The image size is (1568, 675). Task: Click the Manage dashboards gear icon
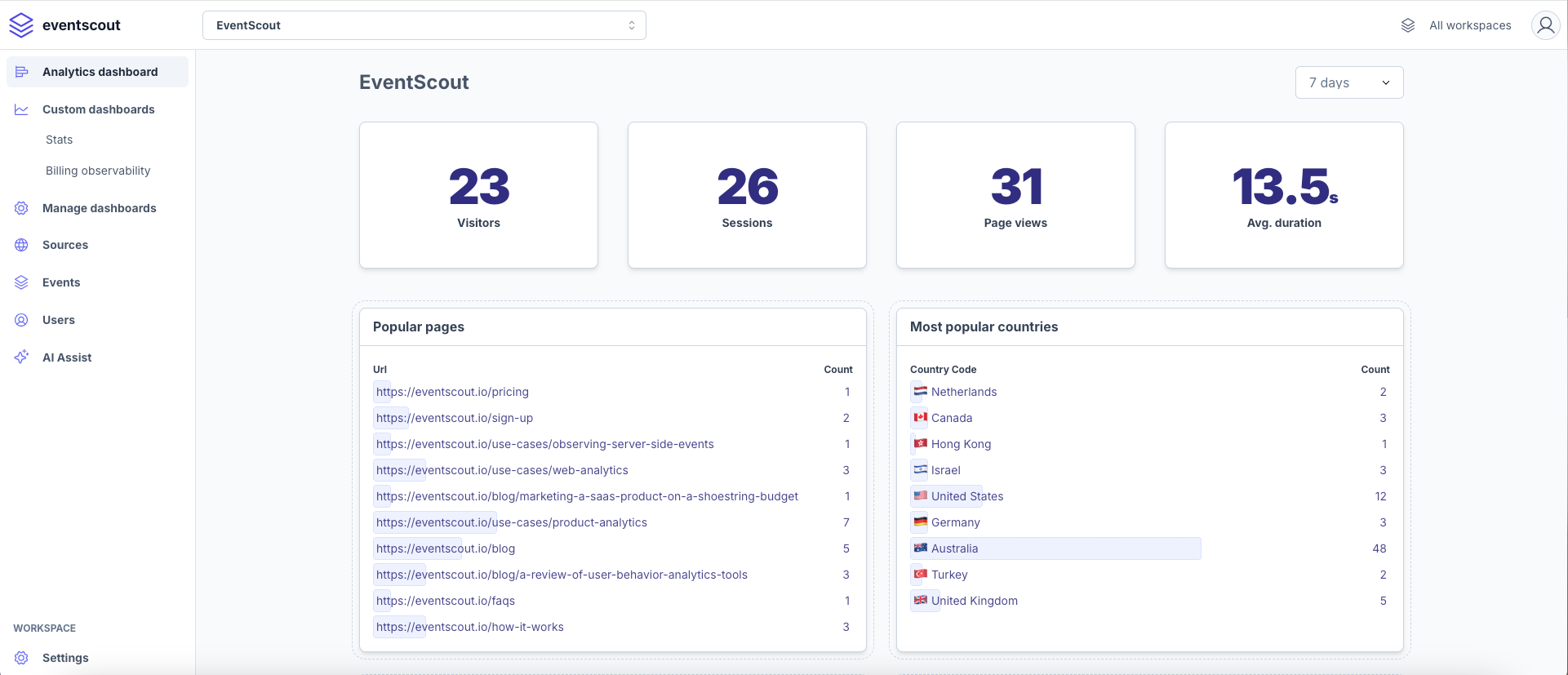[x=22, y=208]
